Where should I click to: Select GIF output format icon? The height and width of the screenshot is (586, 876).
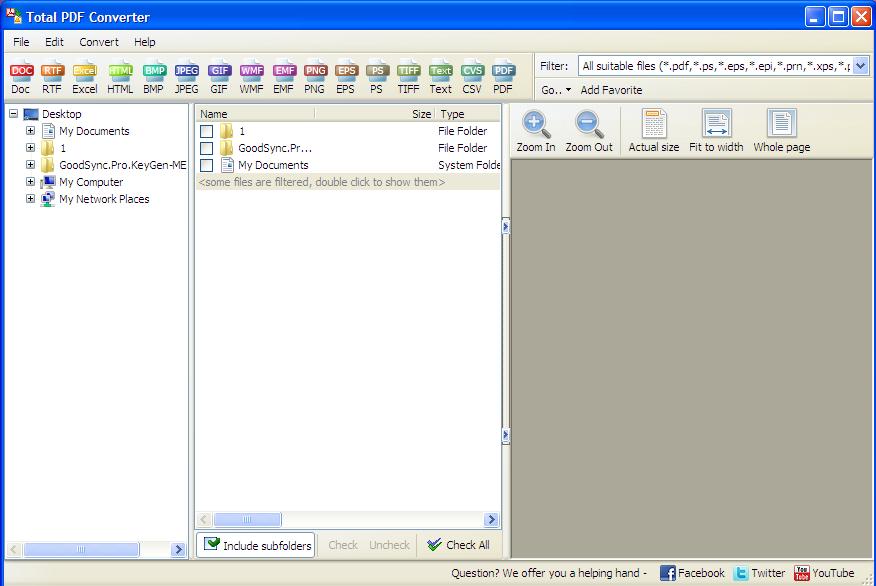click(x=219, y=77)
